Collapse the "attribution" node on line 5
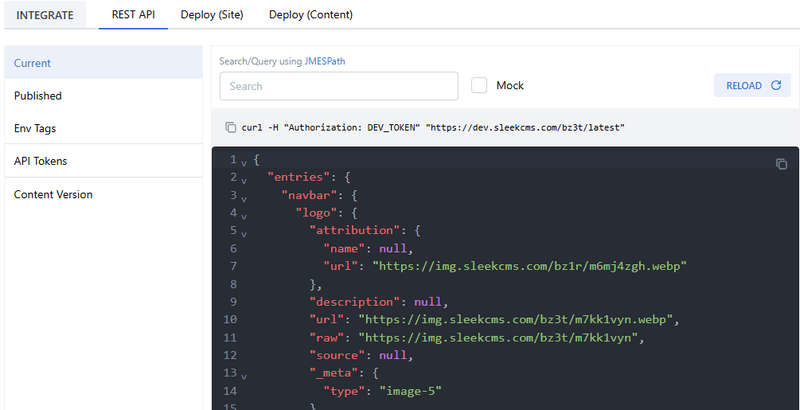Image resolution: width=800 pixels, height=410 pixels. pos(244,232)
